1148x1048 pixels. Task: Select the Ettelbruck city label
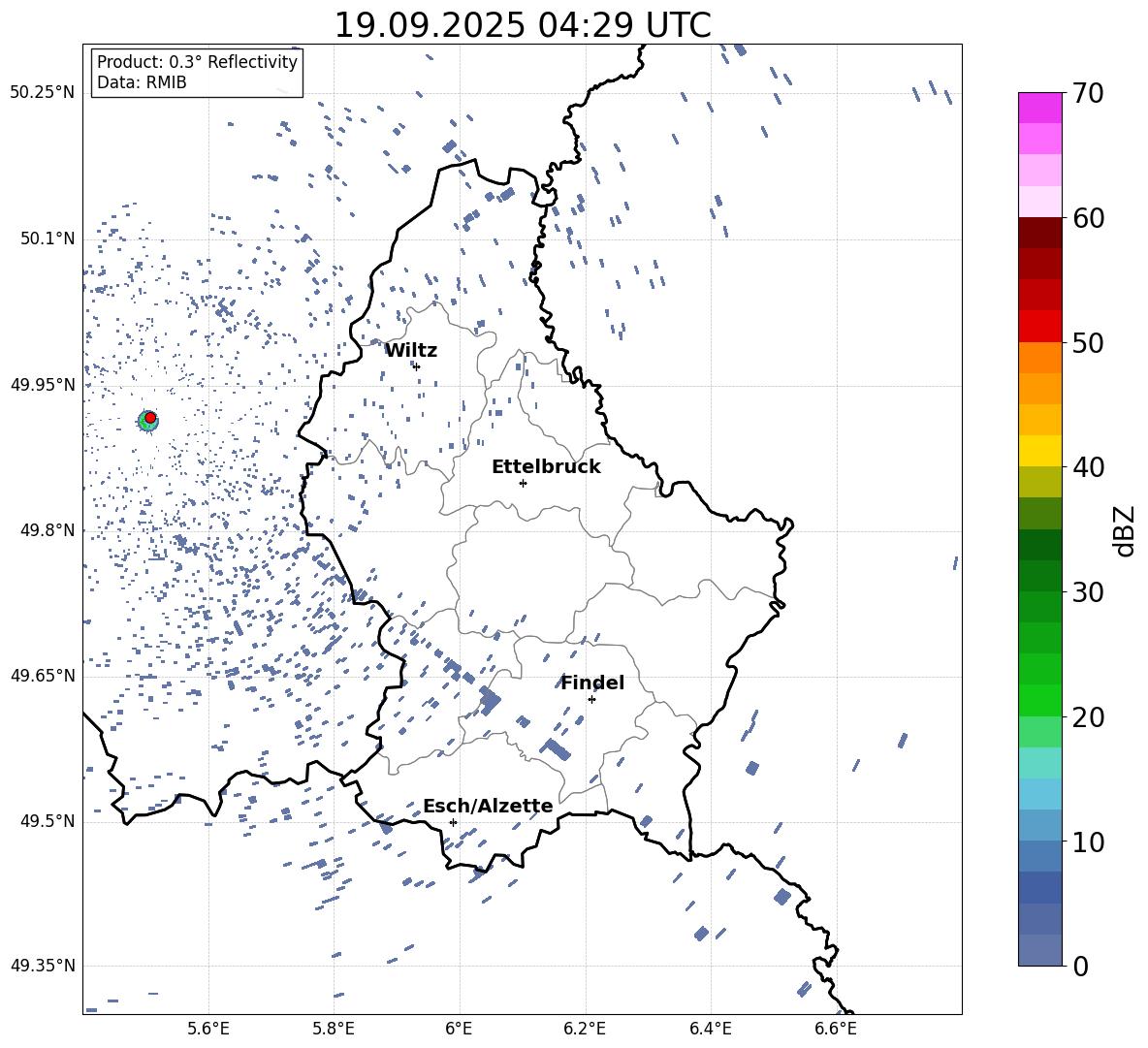[x=546, y=466]
